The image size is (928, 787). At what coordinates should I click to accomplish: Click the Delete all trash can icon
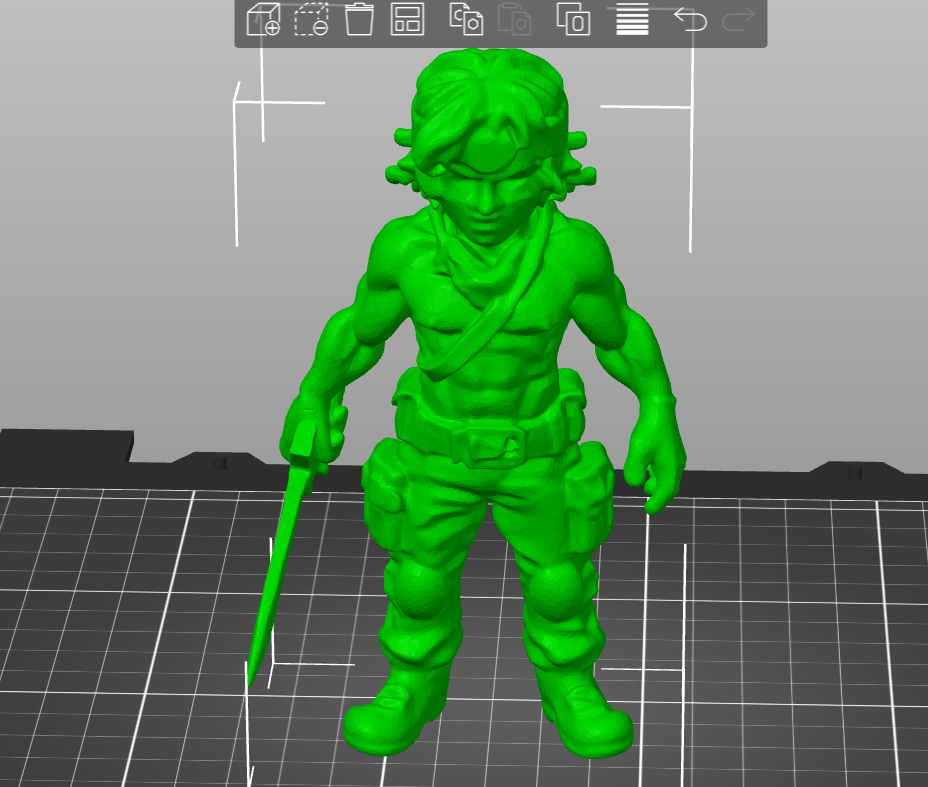click(359, 20)
